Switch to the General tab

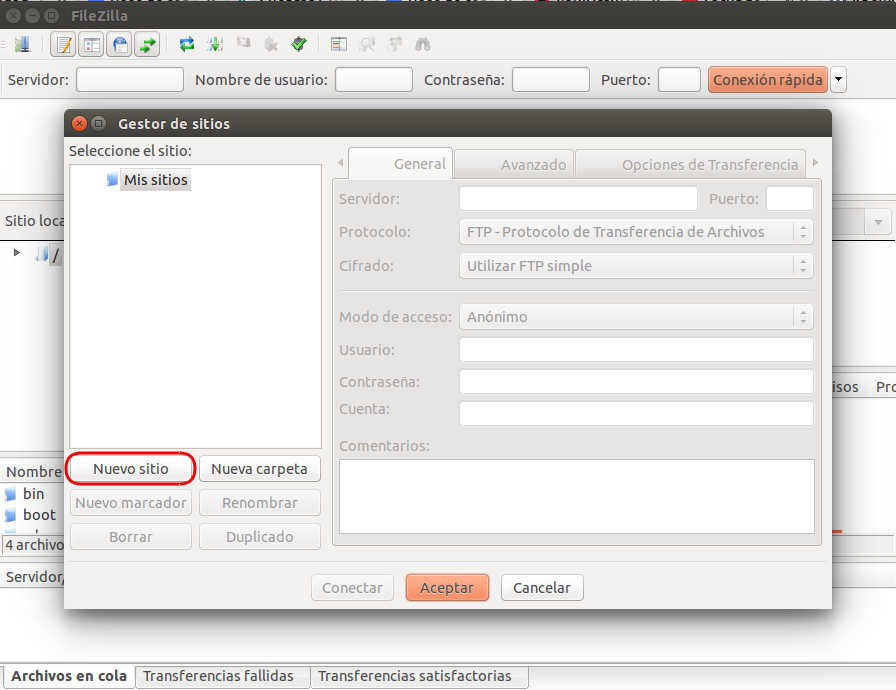click(x=401, y=164)
